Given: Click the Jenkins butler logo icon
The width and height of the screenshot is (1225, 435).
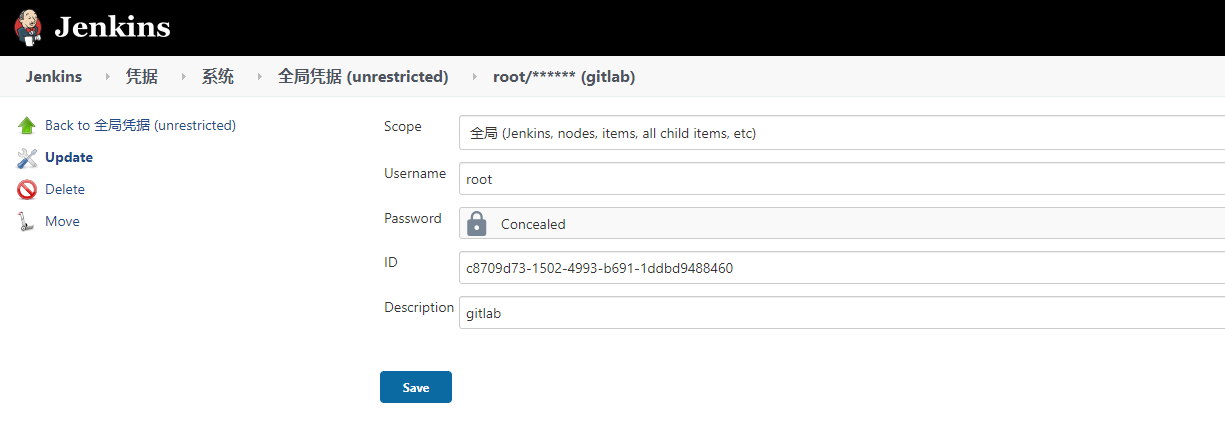Looking at the screenshot, I should pos(27,27).
